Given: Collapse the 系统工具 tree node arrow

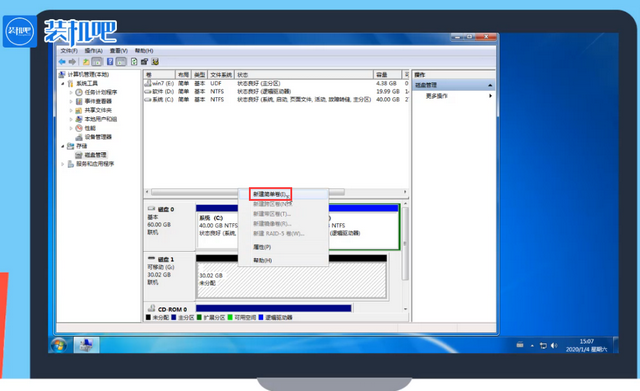Looking at the screenshot, I should coord(63,84).
